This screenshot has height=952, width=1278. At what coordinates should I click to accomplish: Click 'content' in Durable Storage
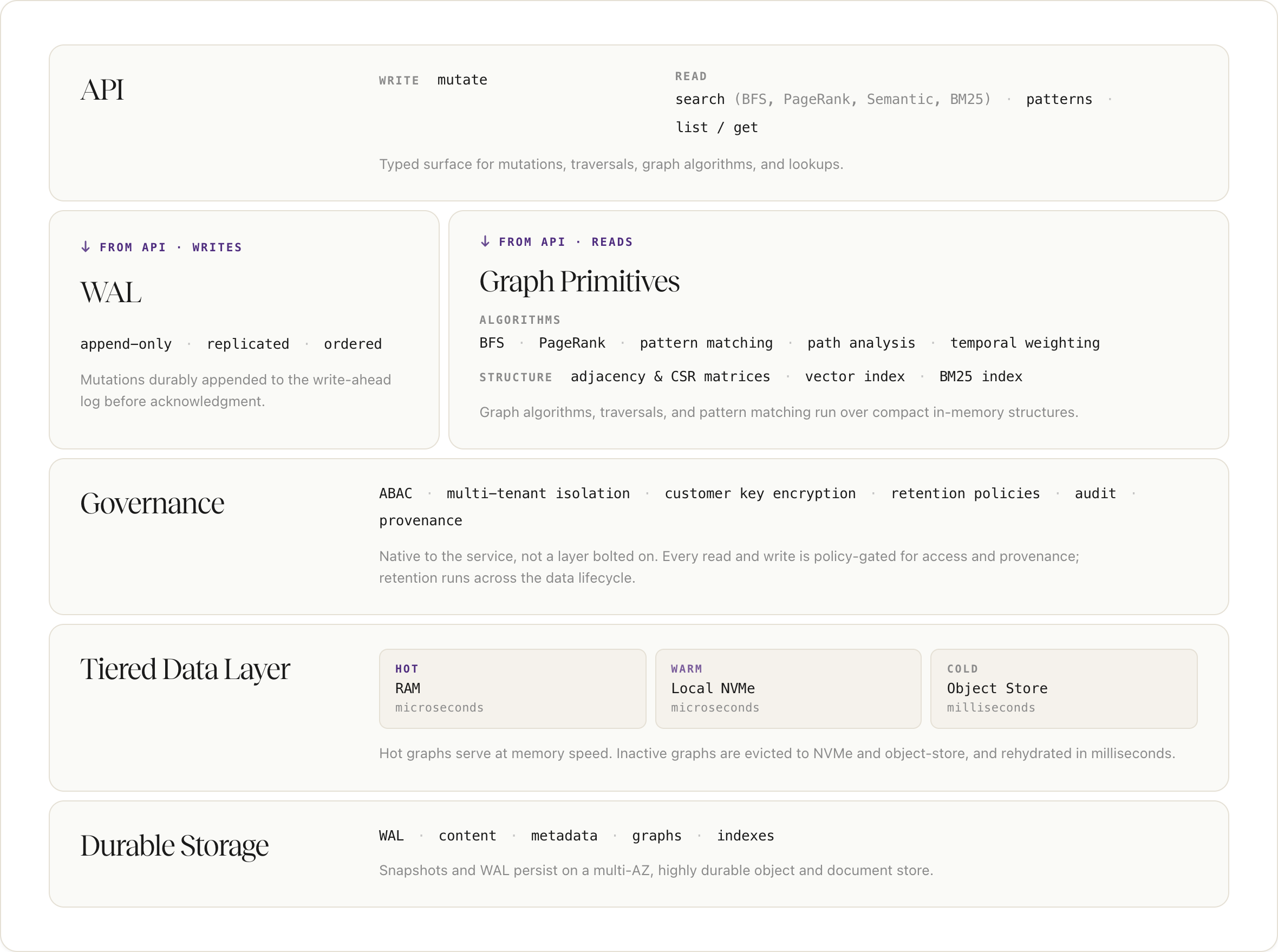tap(467, 836)
